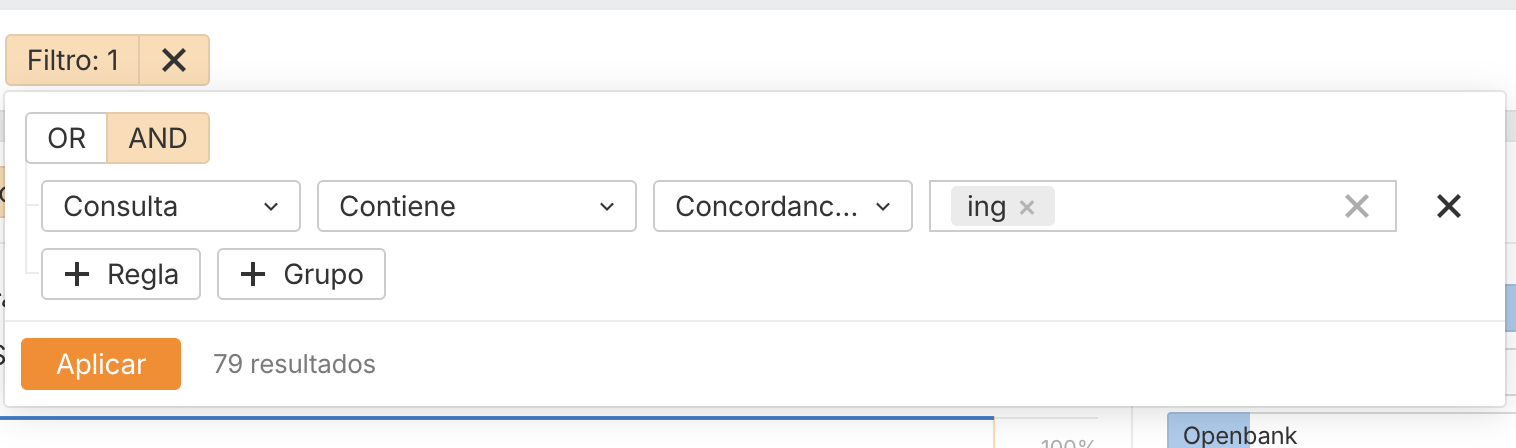Switch filter logic to OR
1516x448 pixels.
(66, 138)
